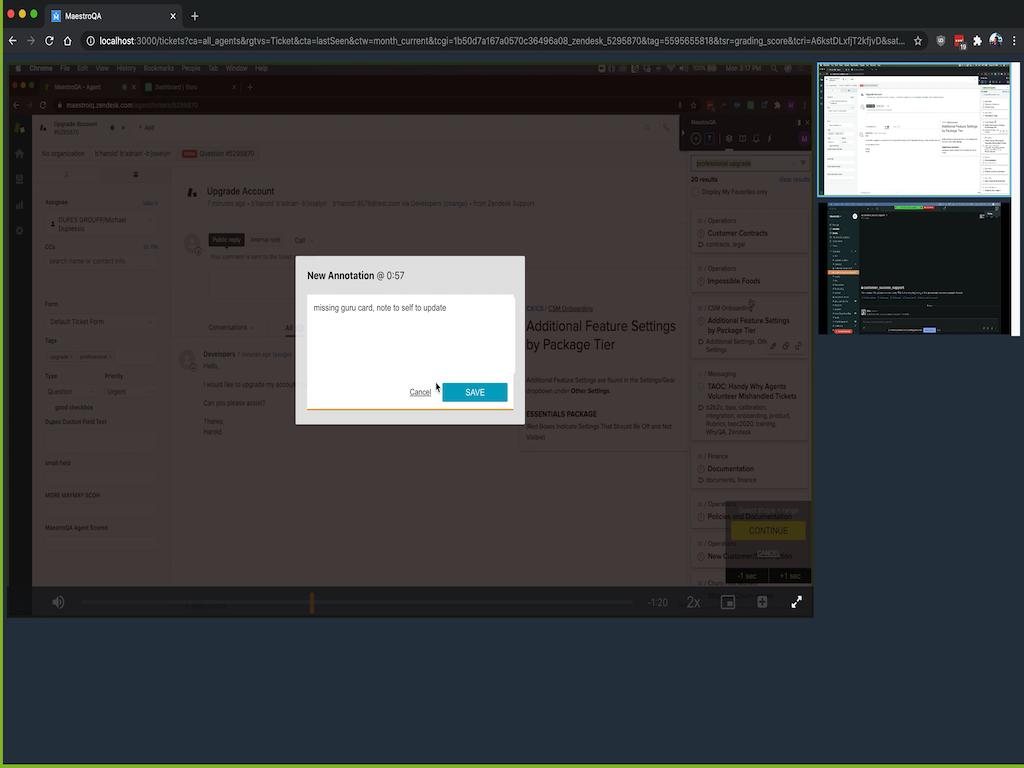The height and width of the screenshot is (768, 1024).
Task: Click SAVE on the New Annotation dialog
Action: coord(474,391)
